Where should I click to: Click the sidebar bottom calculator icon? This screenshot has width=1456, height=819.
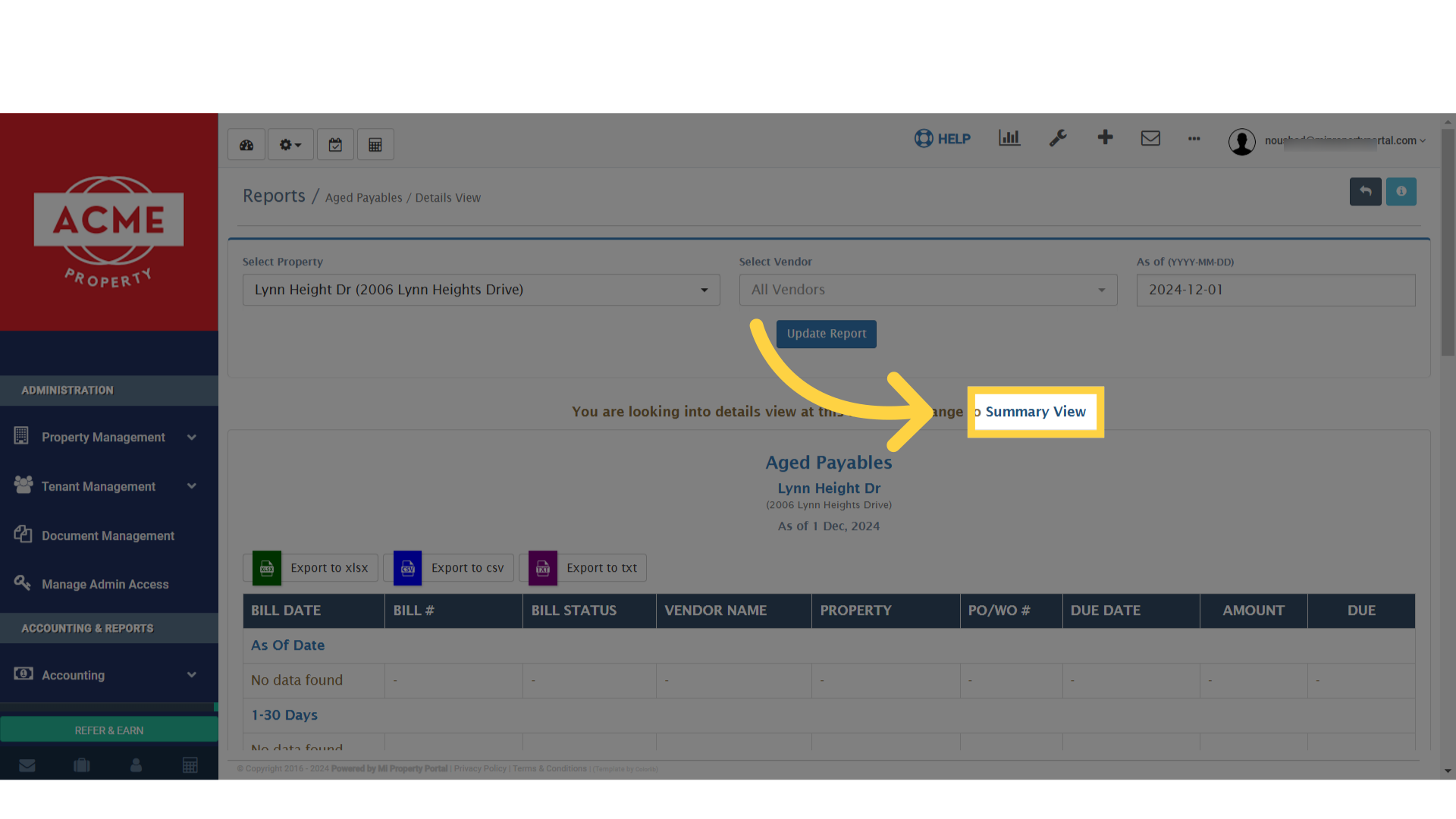coord(190,765)
